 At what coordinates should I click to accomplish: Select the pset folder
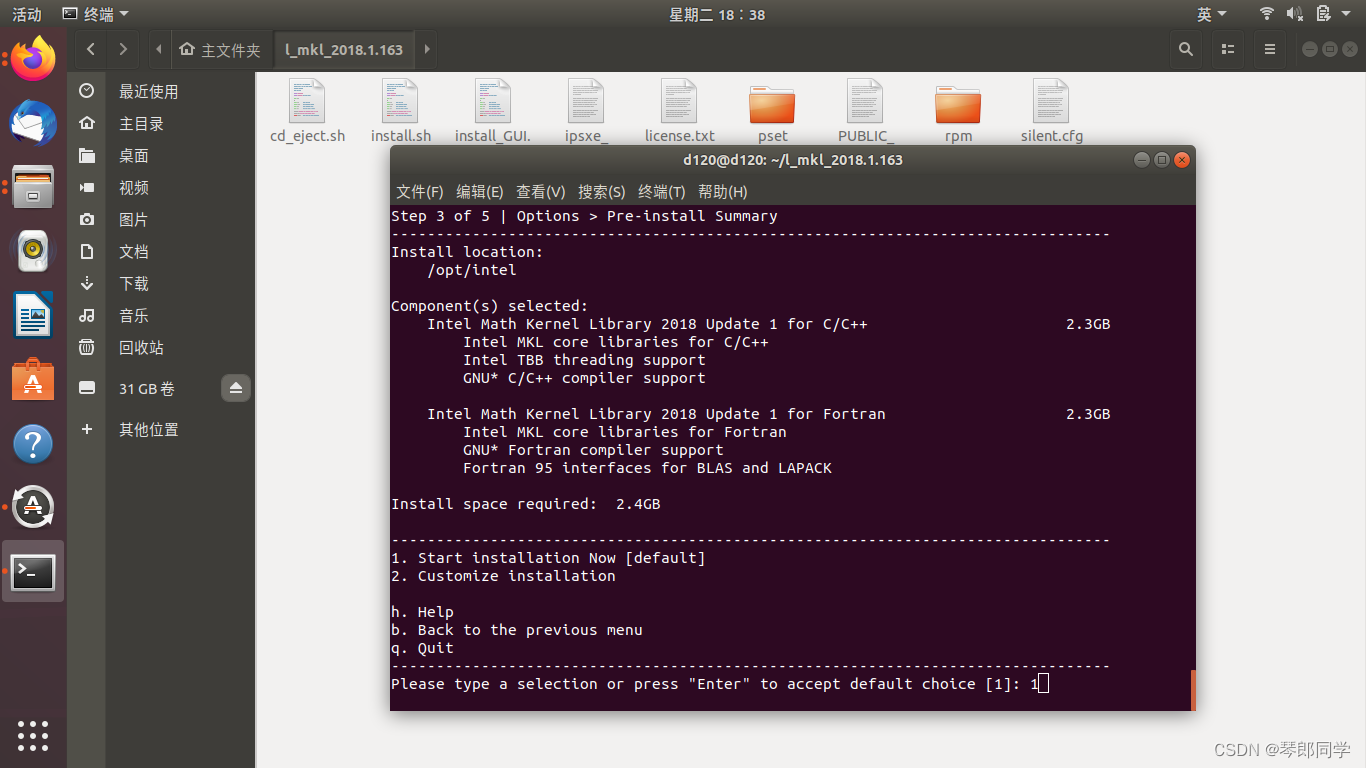tap(772, 103)
